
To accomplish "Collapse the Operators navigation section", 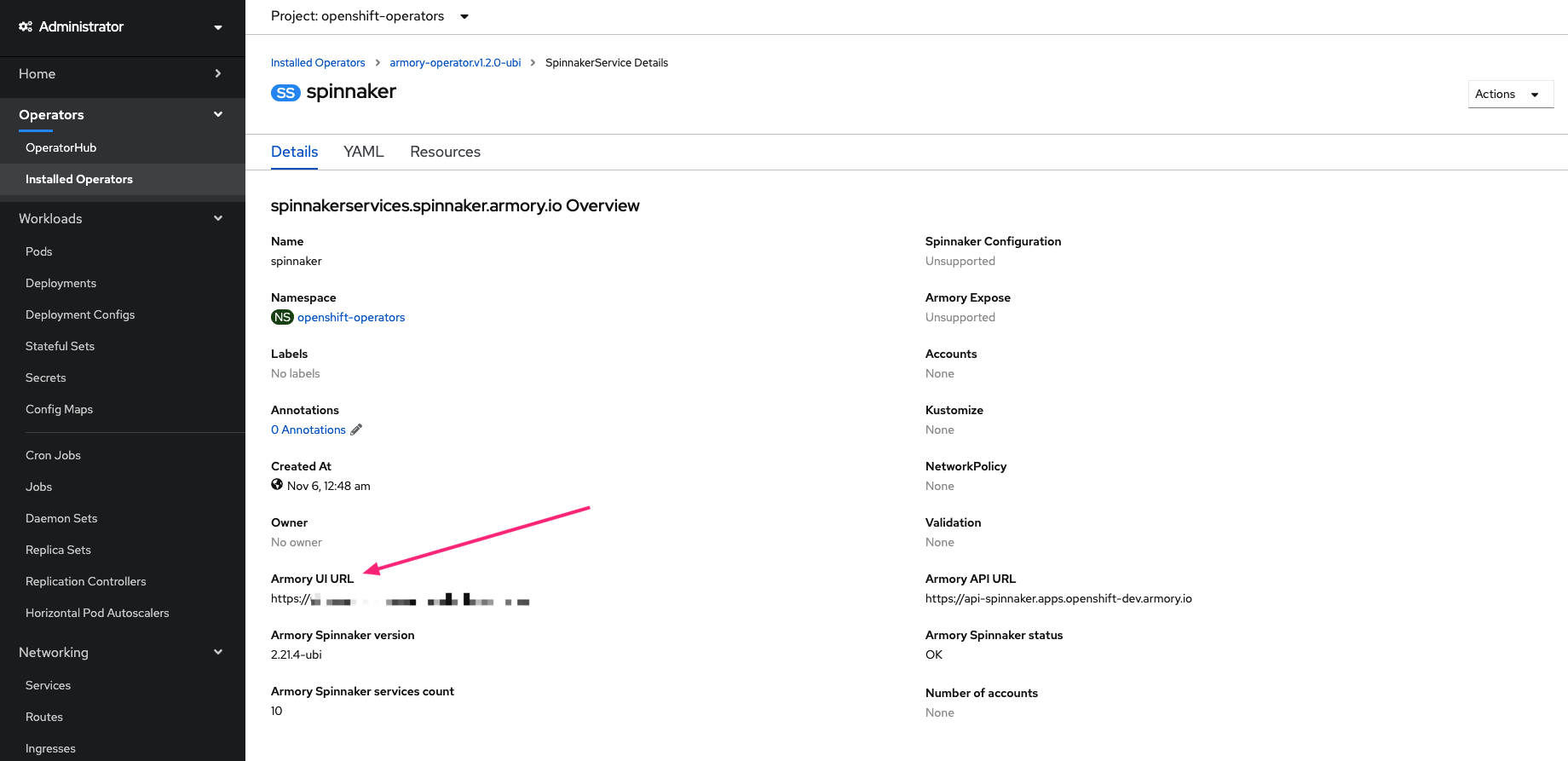I will [x=122, y=115].
